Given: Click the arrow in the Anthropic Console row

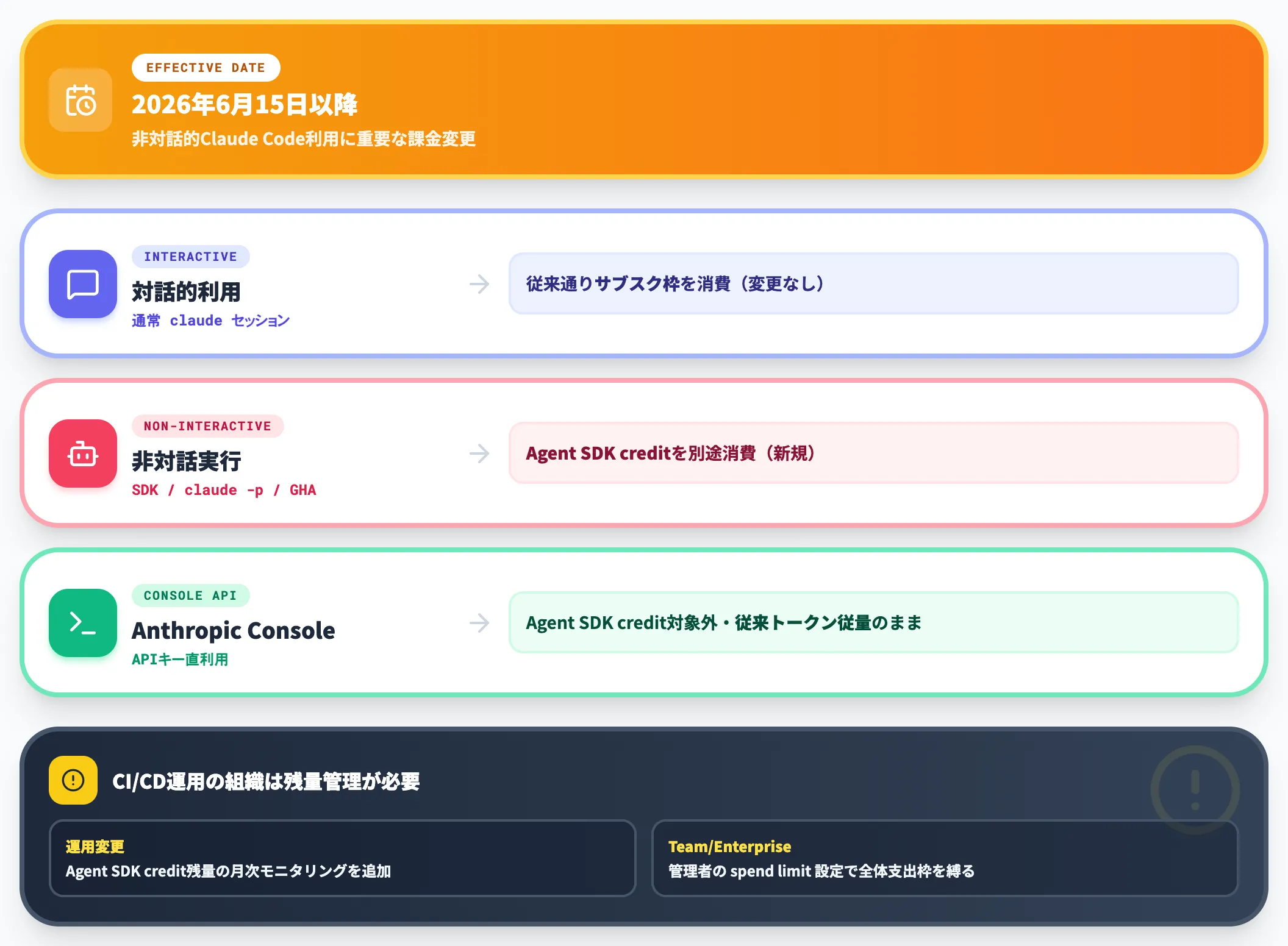Looking at the screenshot, I should click(x=479, y=623).
